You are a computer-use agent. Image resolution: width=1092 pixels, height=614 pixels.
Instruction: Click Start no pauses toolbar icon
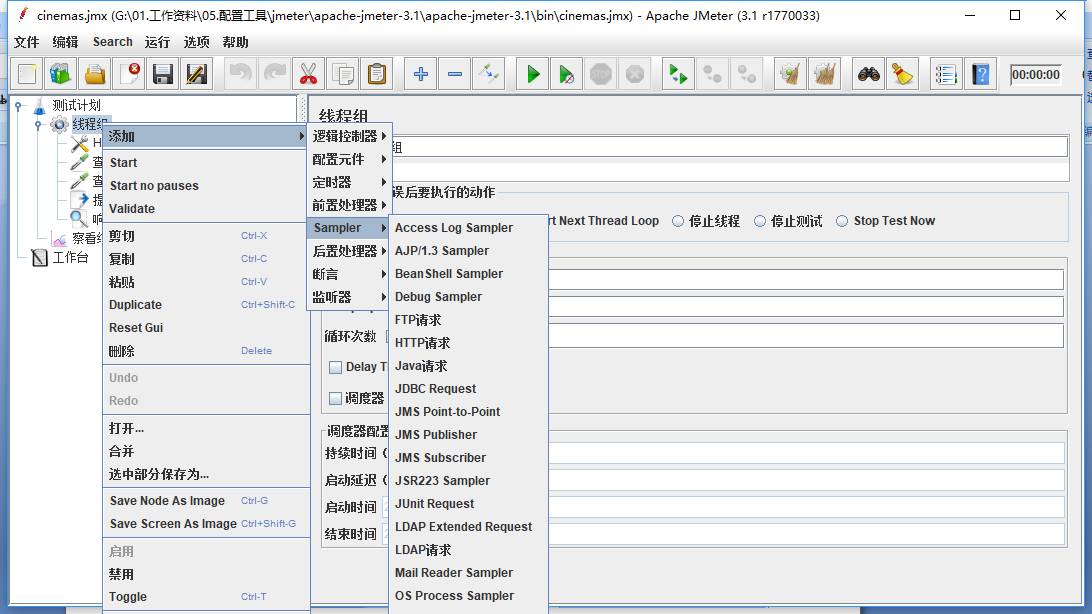(x=567, y=74)
